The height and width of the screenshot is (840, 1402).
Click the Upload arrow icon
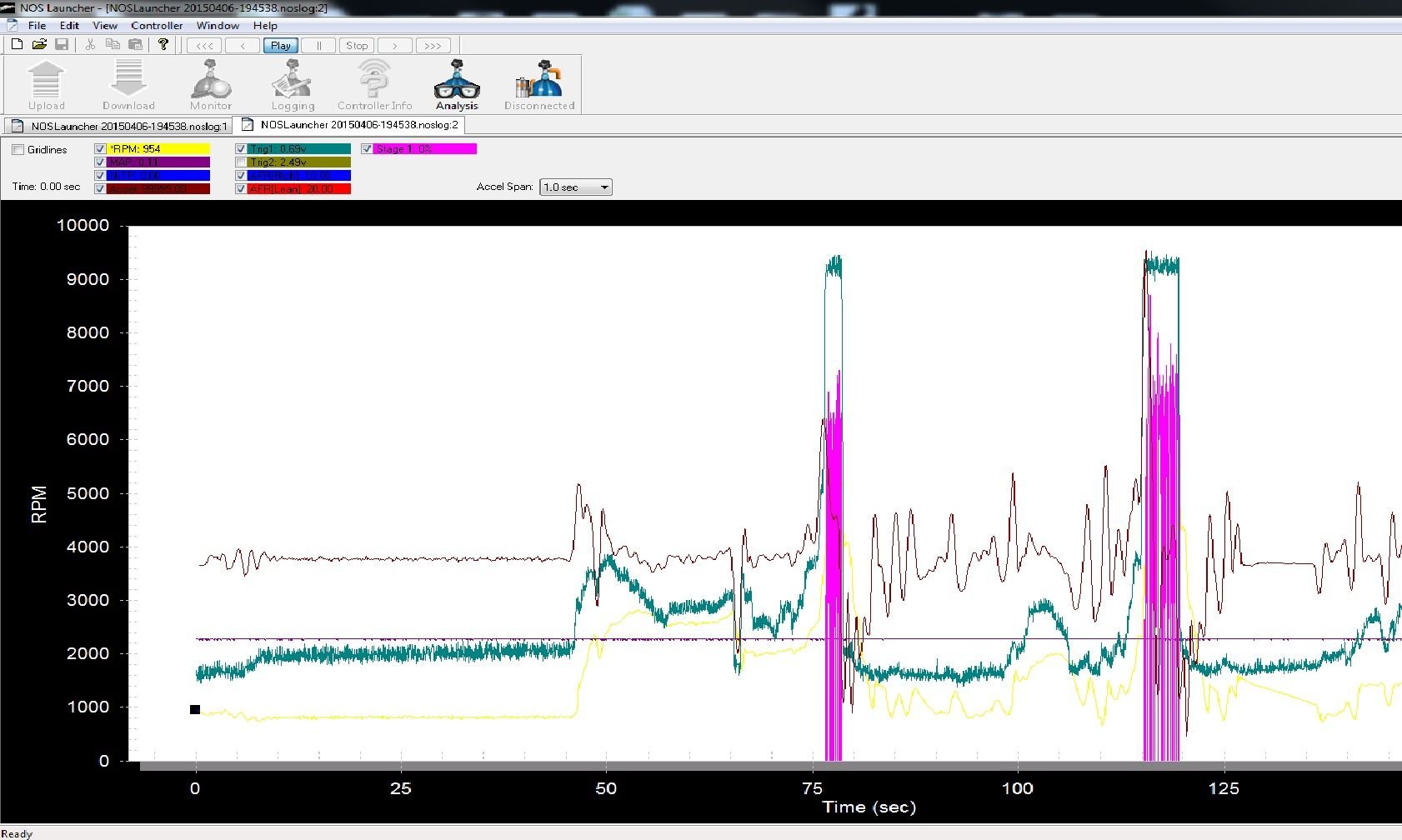coord(46,80)
